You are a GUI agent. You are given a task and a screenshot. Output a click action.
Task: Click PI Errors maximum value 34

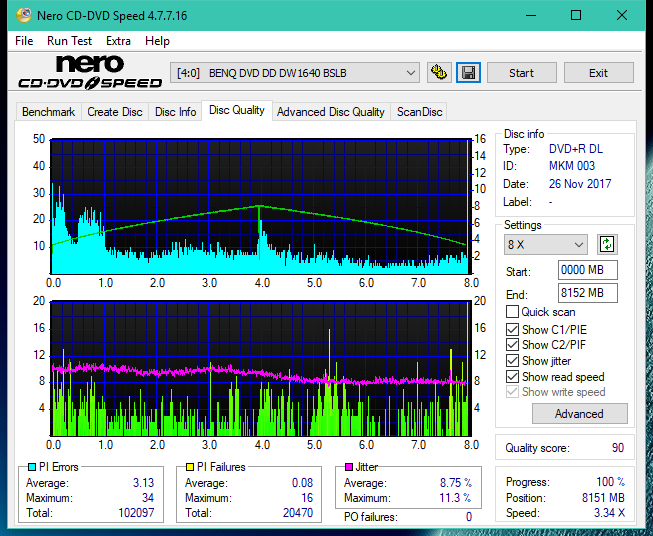(148, 498)
